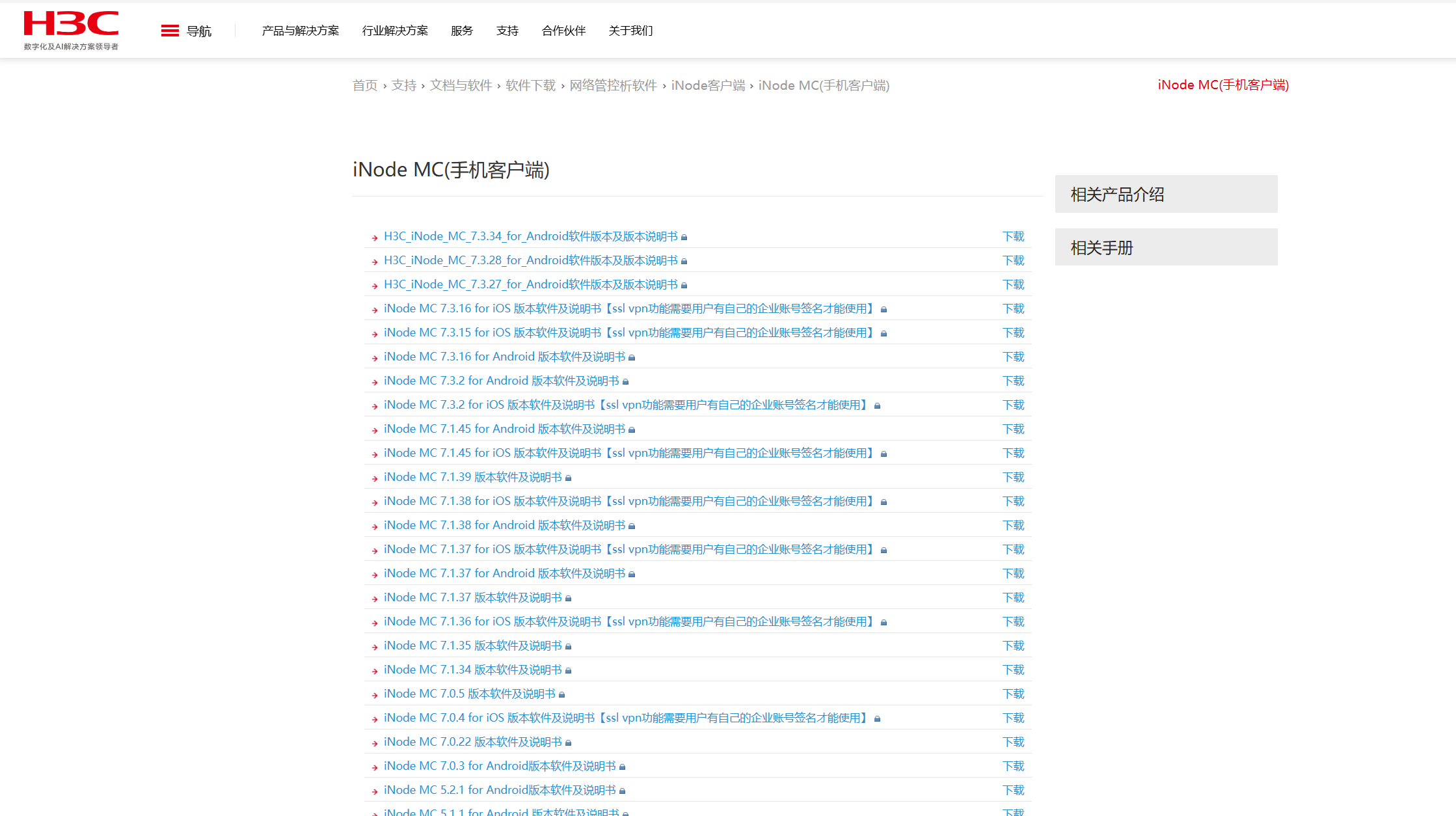Open the hamburger 导航 menu icon
1456x816 pixels.
pos(170,31)
